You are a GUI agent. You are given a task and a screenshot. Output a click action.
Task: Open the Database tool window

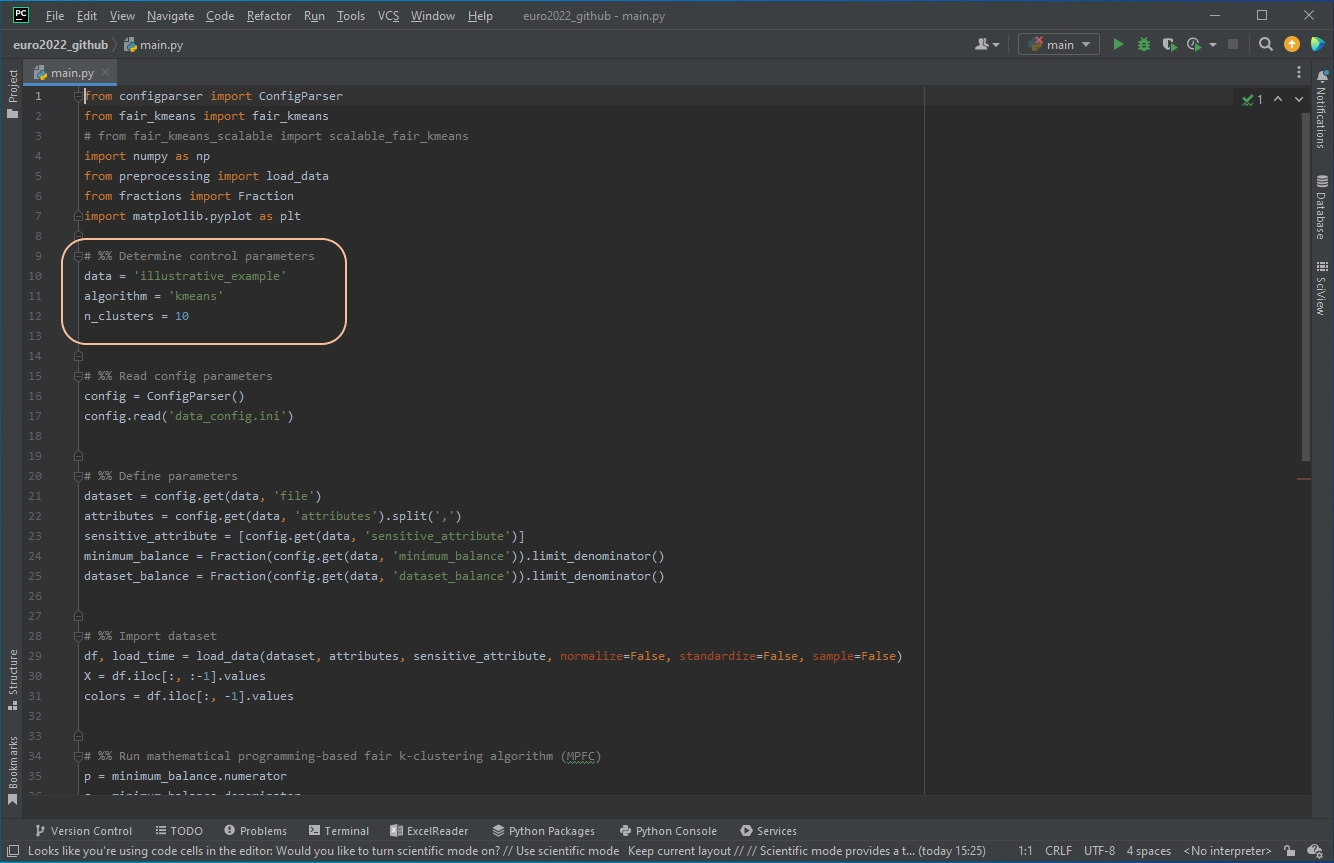pos(1322,207)
